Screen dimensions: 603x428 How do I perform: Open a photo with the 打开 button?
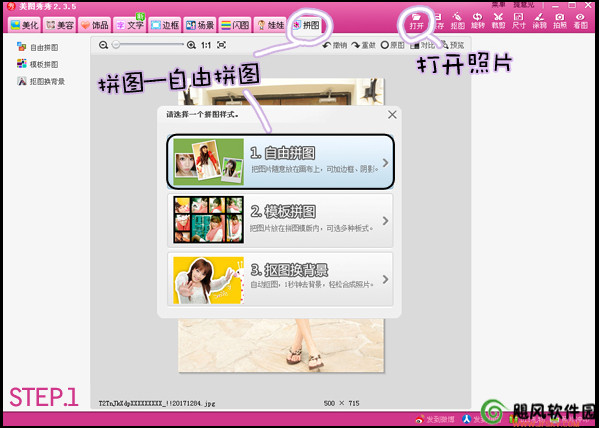(x=416, y=21)
